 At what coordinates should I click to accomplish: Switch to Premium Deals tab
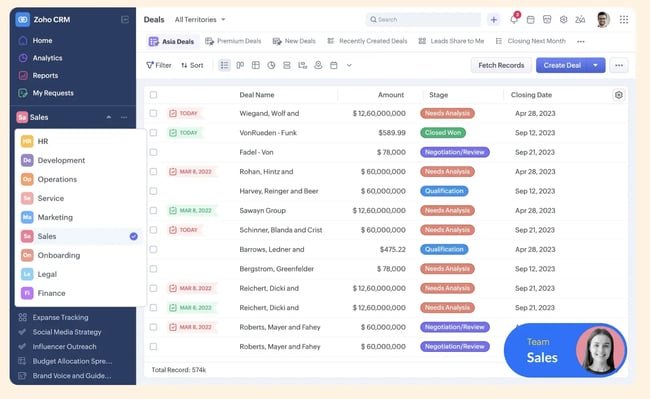(233, 41)
